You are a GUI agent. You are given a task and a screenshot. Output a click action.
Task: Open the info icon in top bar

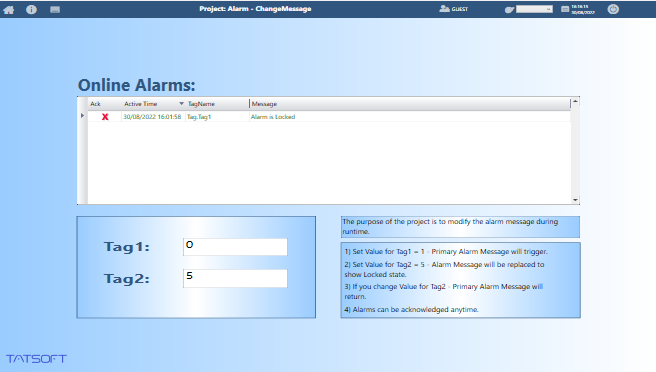tap(31, 9)
